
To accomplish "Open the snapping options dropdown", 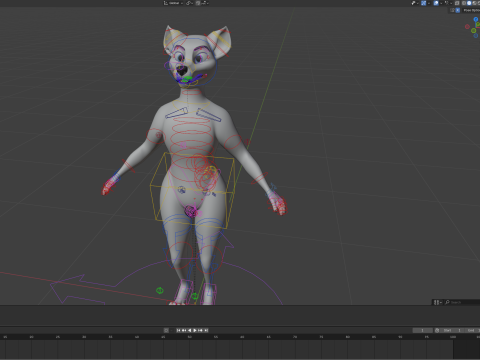I will click(x=205, y=3).
